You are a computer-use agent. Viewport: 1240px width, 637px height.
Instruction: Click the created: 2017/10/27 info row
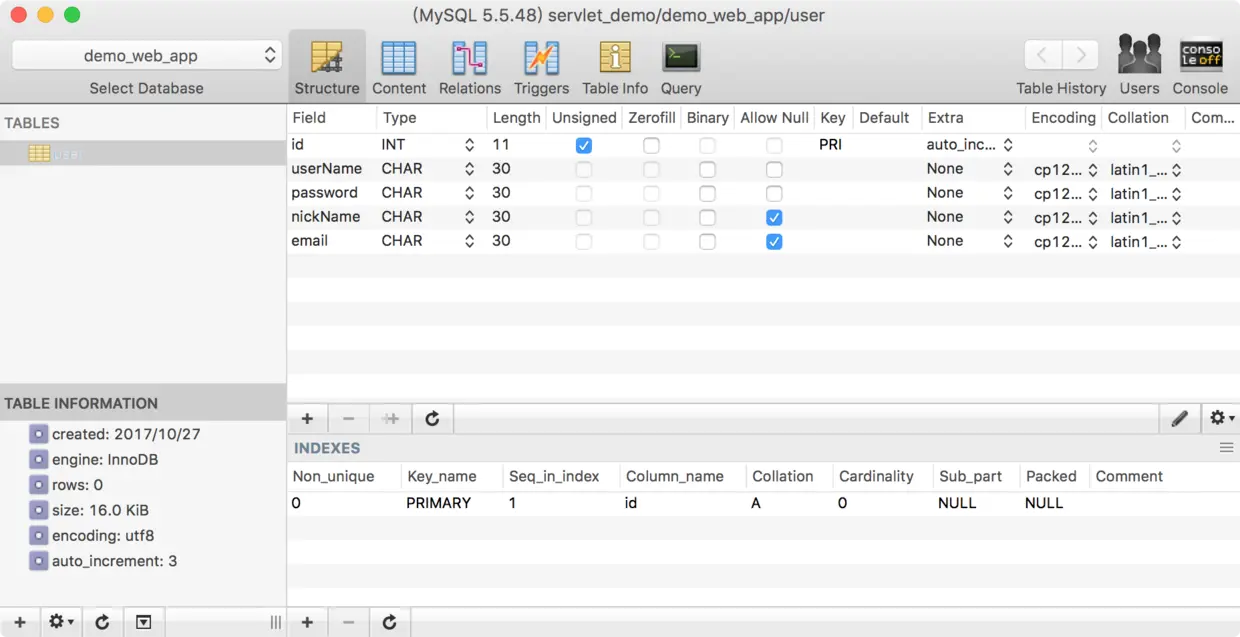(x=126, y=435)
